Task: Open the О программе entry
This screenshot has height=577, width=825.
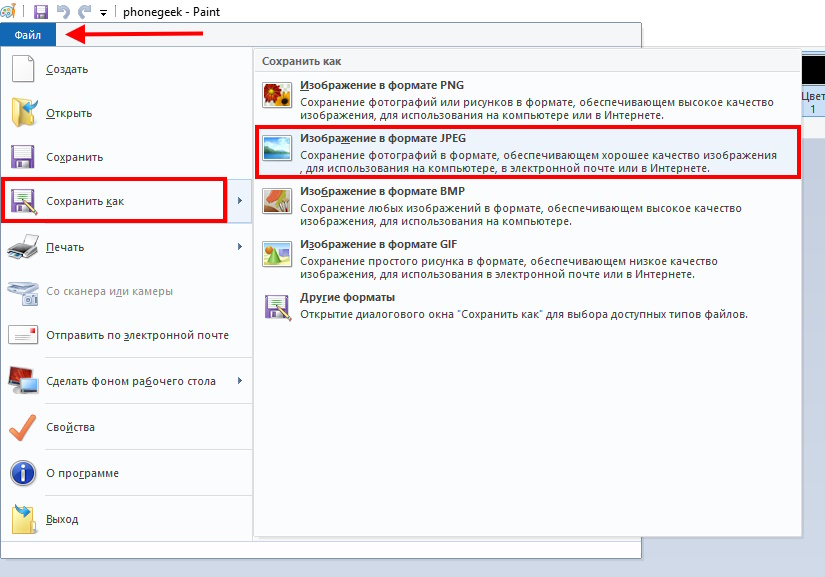Action: click(126, 473)
